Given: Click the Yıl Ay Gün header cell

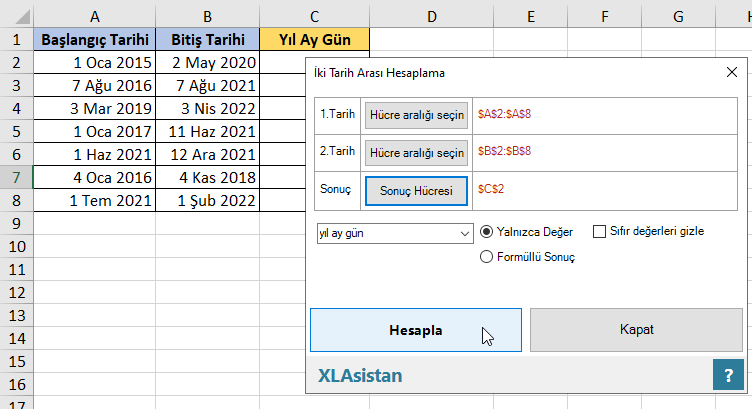Looking at the screenshot, I should [x=315, y=39].
